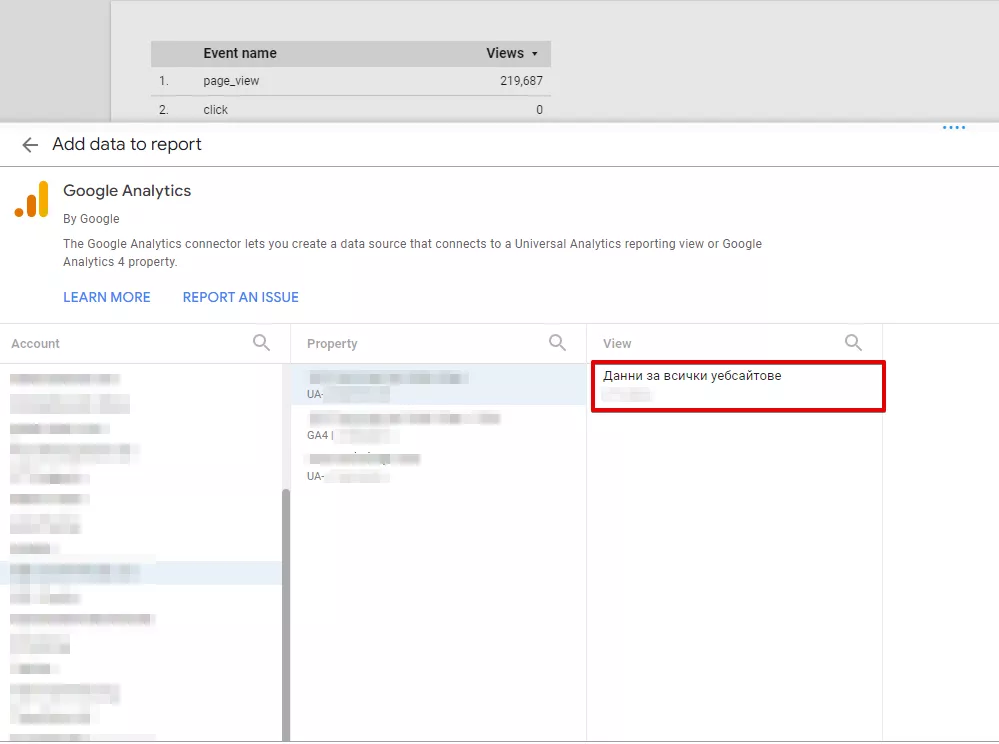
Task: Open search in the Account column
Action: point(261,343)
